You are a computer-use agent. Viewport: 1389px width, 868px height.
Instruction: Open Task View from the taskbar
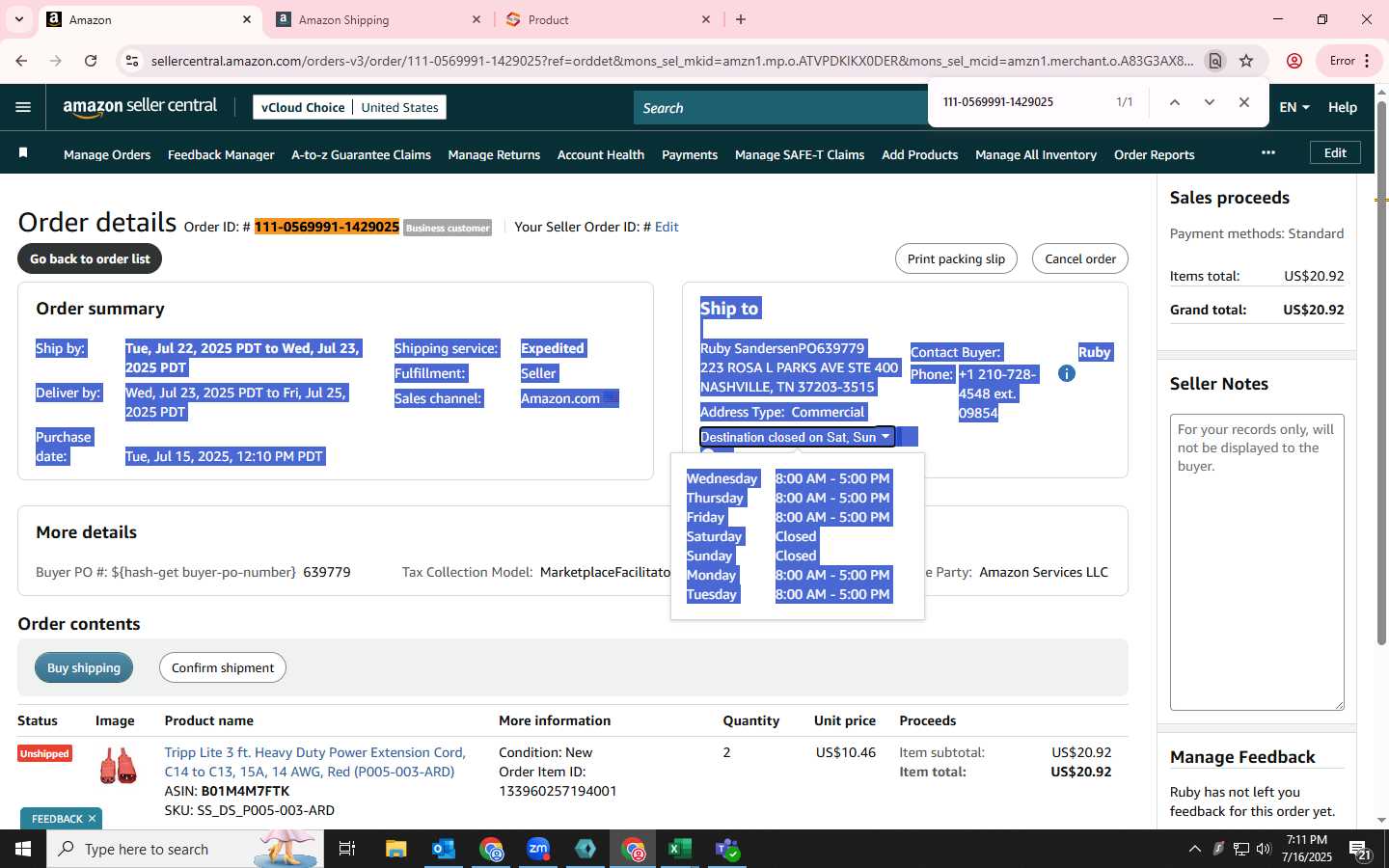point(347,849)
